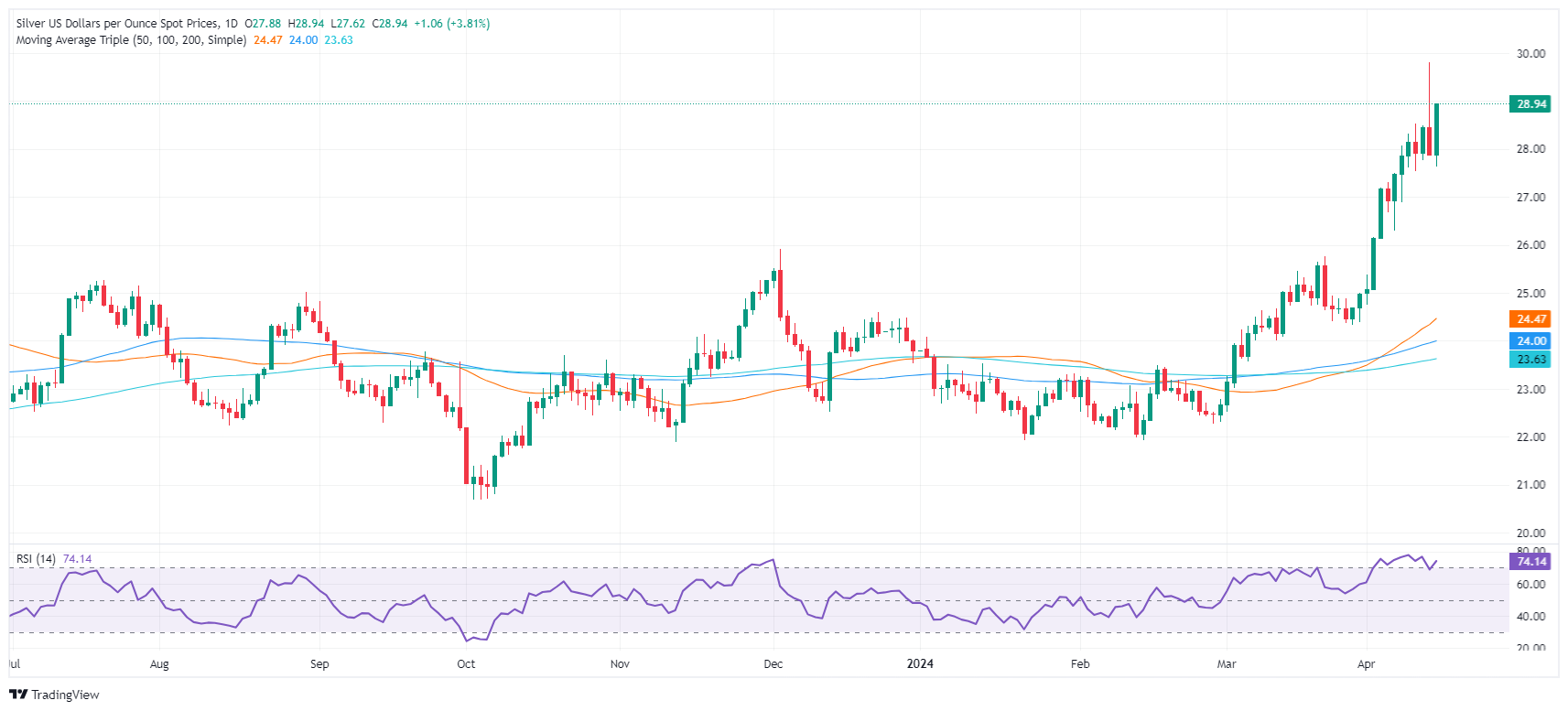Viewport: 1568px width, 711px height.
Task: Click the Mar label on time axis
Action: tap(1227, 664)
